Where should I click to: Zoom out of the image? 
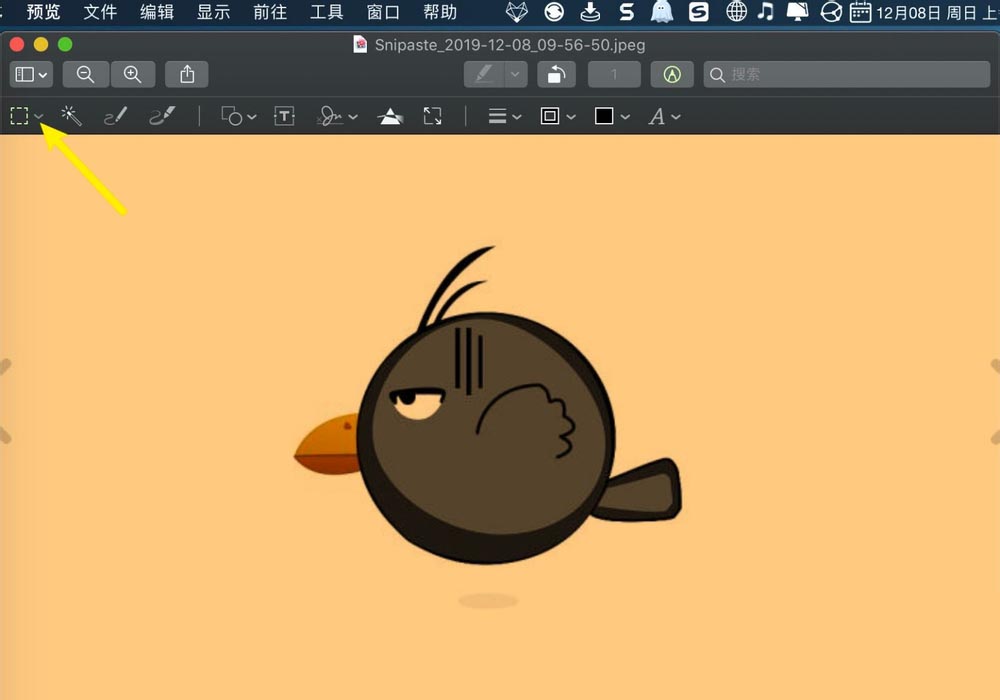point(85,75)
